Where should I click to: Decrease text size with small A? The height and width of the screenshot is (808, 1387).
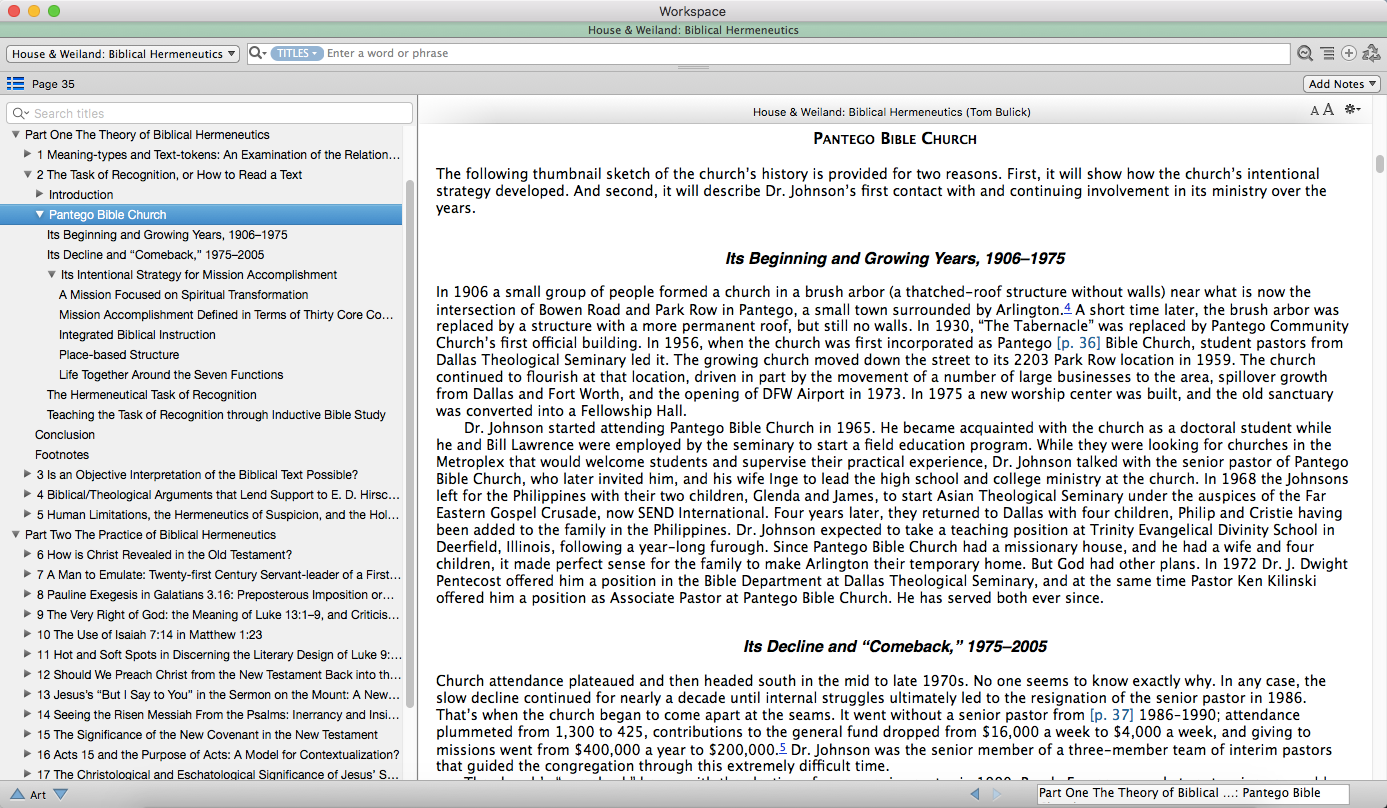pos(1315,111)
